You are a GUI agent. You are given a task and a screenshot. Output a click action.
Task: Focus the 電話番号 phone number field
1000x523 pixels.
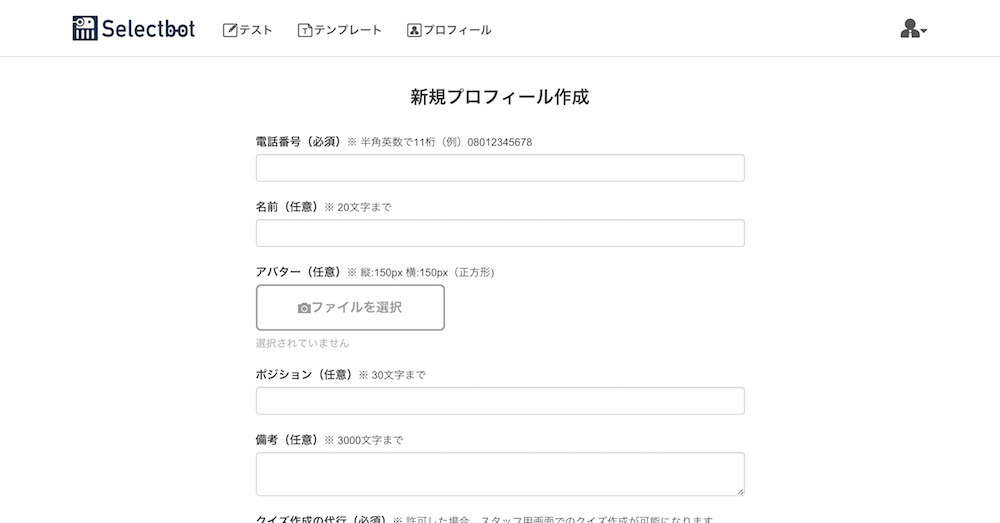pyautogui.click(x=500, y=168)
